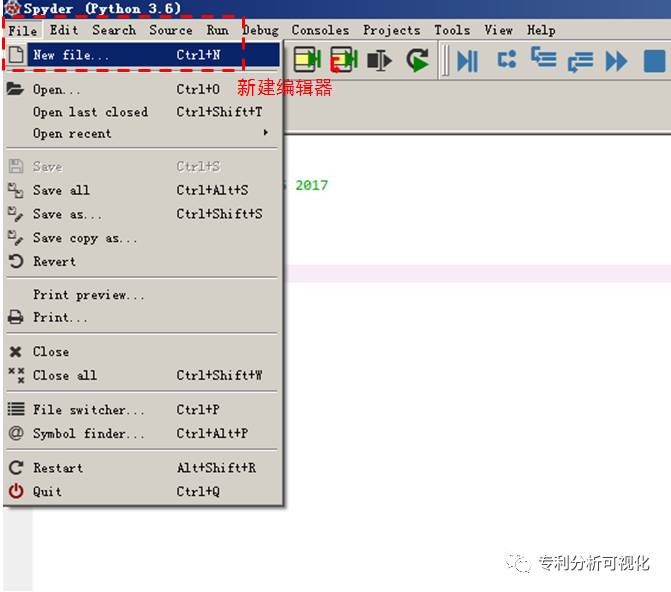Select Symbol finder... entry
The image size is (671, 592).
coord(143,433)
